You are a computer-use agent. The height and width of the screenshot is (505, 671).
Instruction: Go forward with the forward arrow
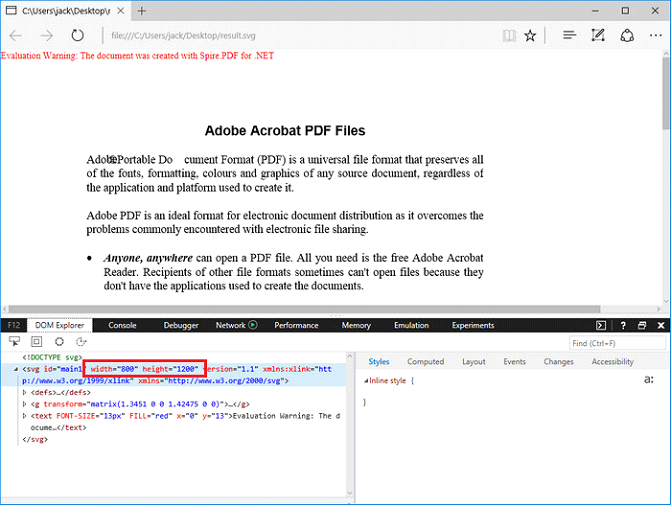tap(46, 36)
